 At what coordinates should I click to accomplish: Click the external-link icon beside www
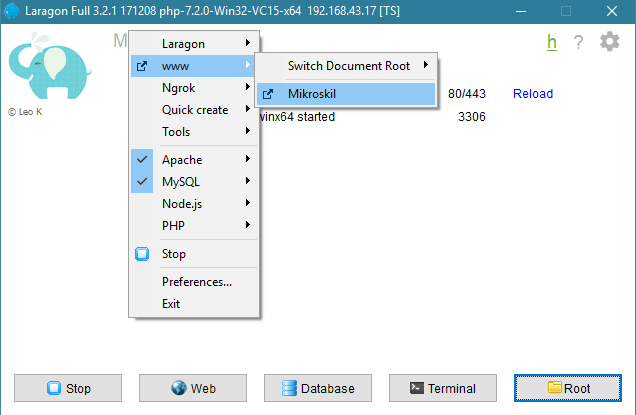142,66
